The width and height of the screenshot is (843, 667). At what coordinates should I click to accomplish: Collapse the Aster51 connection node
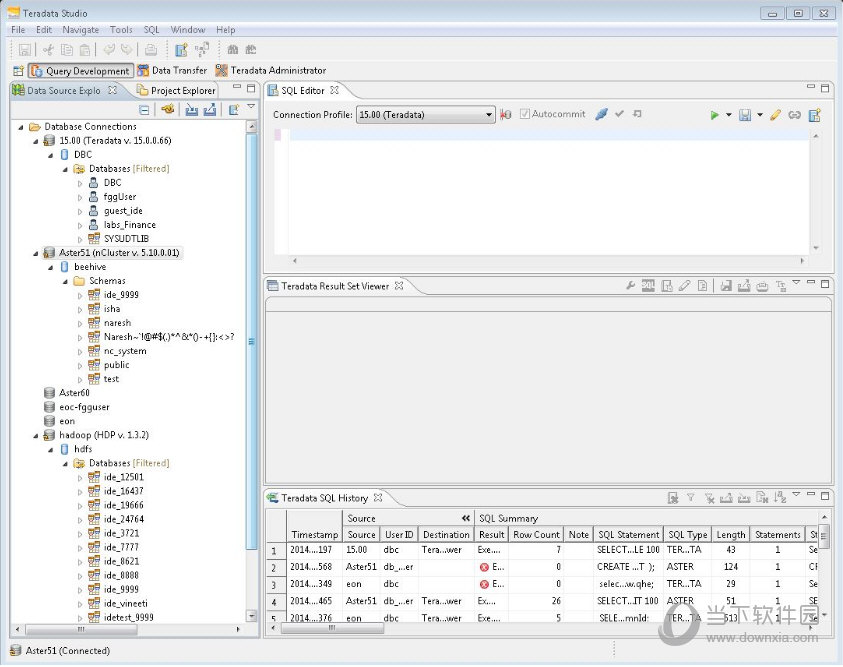pyautogui.click(x=36, y=253)
